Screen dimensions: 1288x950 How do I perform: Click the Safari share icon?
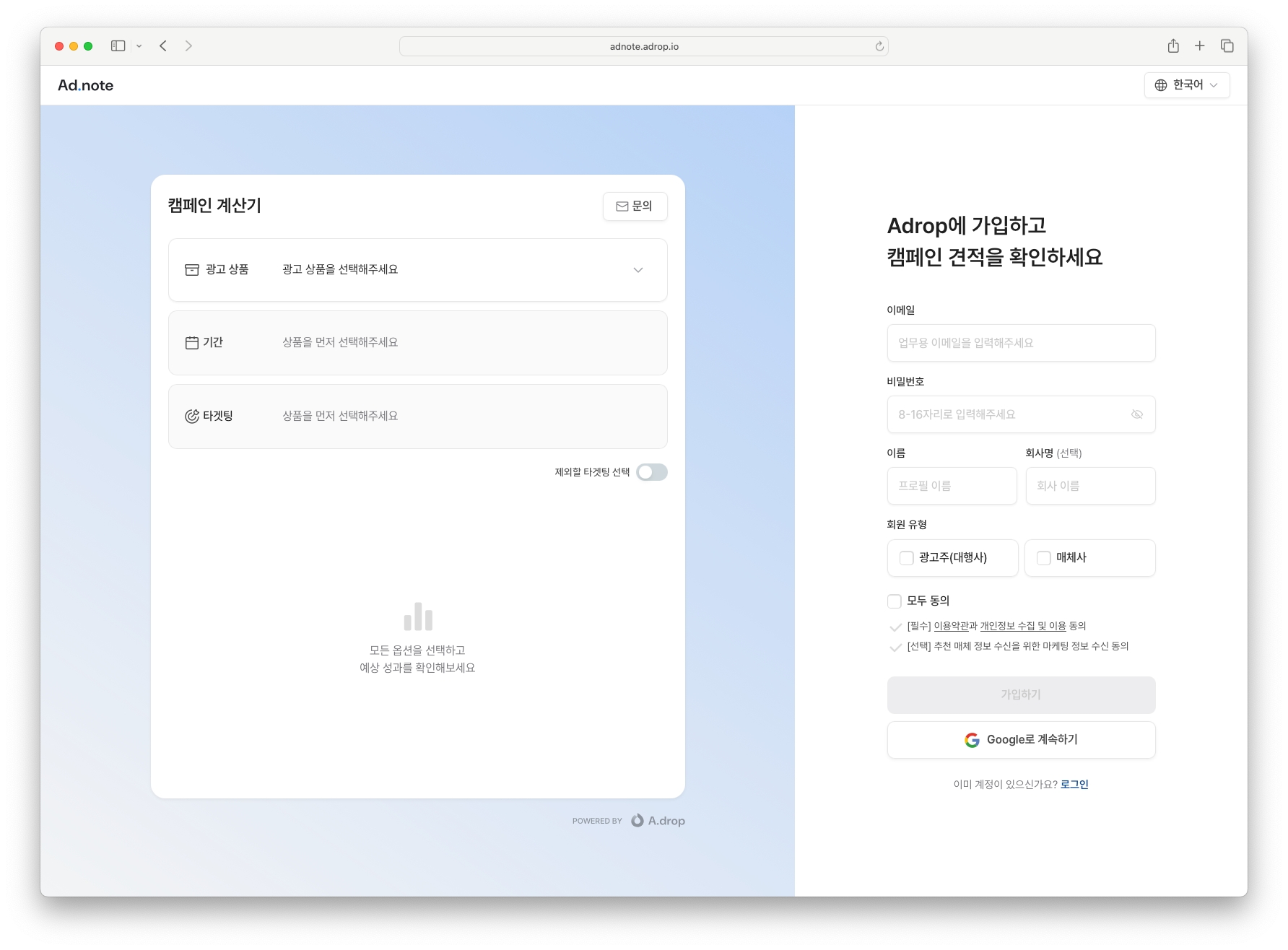click(1173, 46)
